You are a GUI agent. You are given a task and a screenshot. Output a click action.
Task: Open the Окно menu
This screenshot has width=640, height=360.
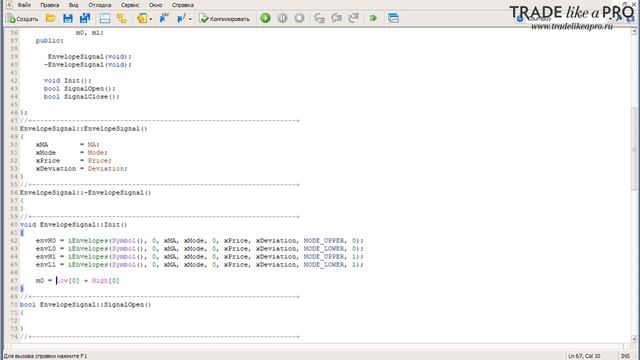156,5
